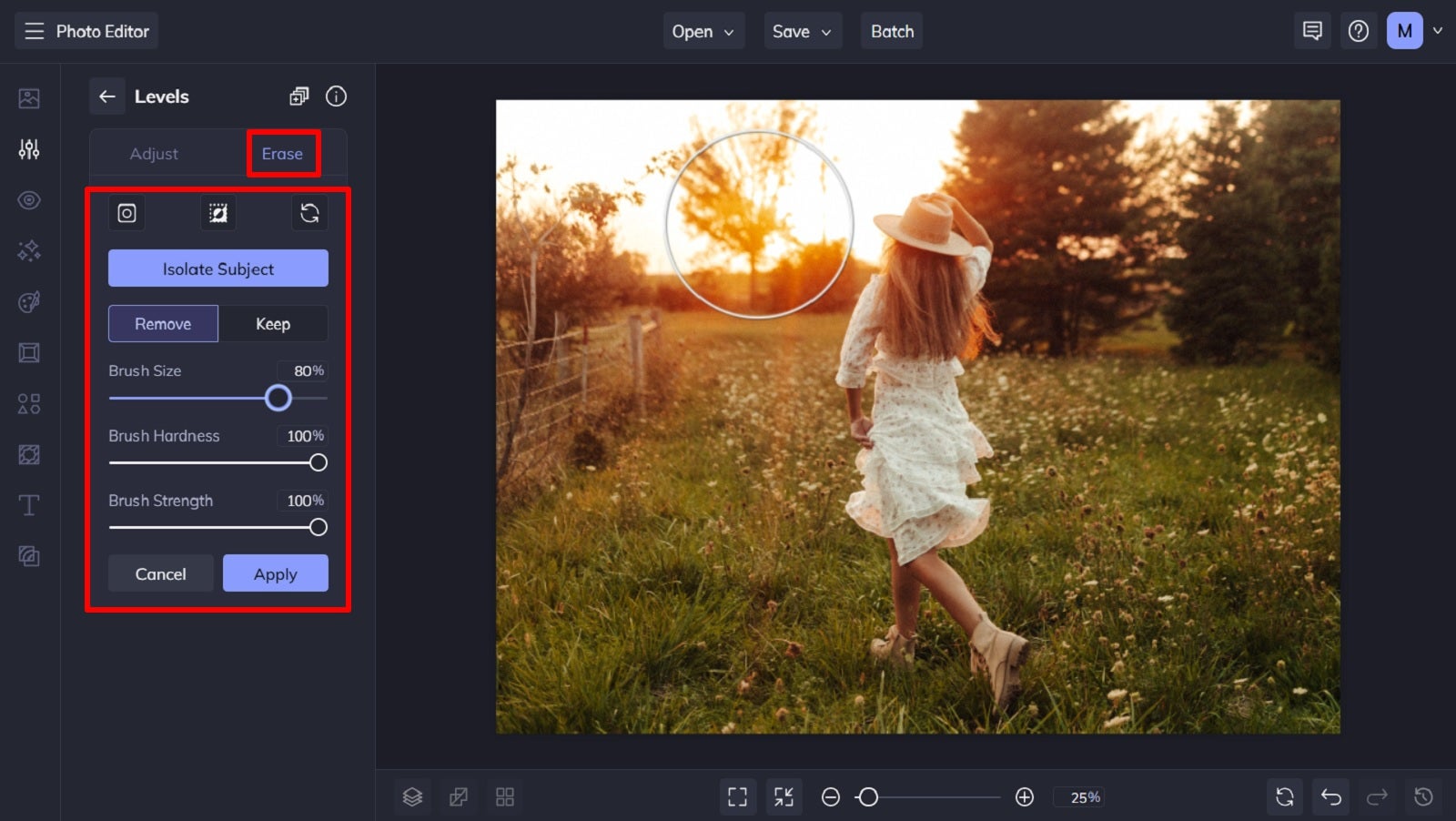Click the Brush Size slider handle
This screenshot has width=1456, height=821.
278,399
